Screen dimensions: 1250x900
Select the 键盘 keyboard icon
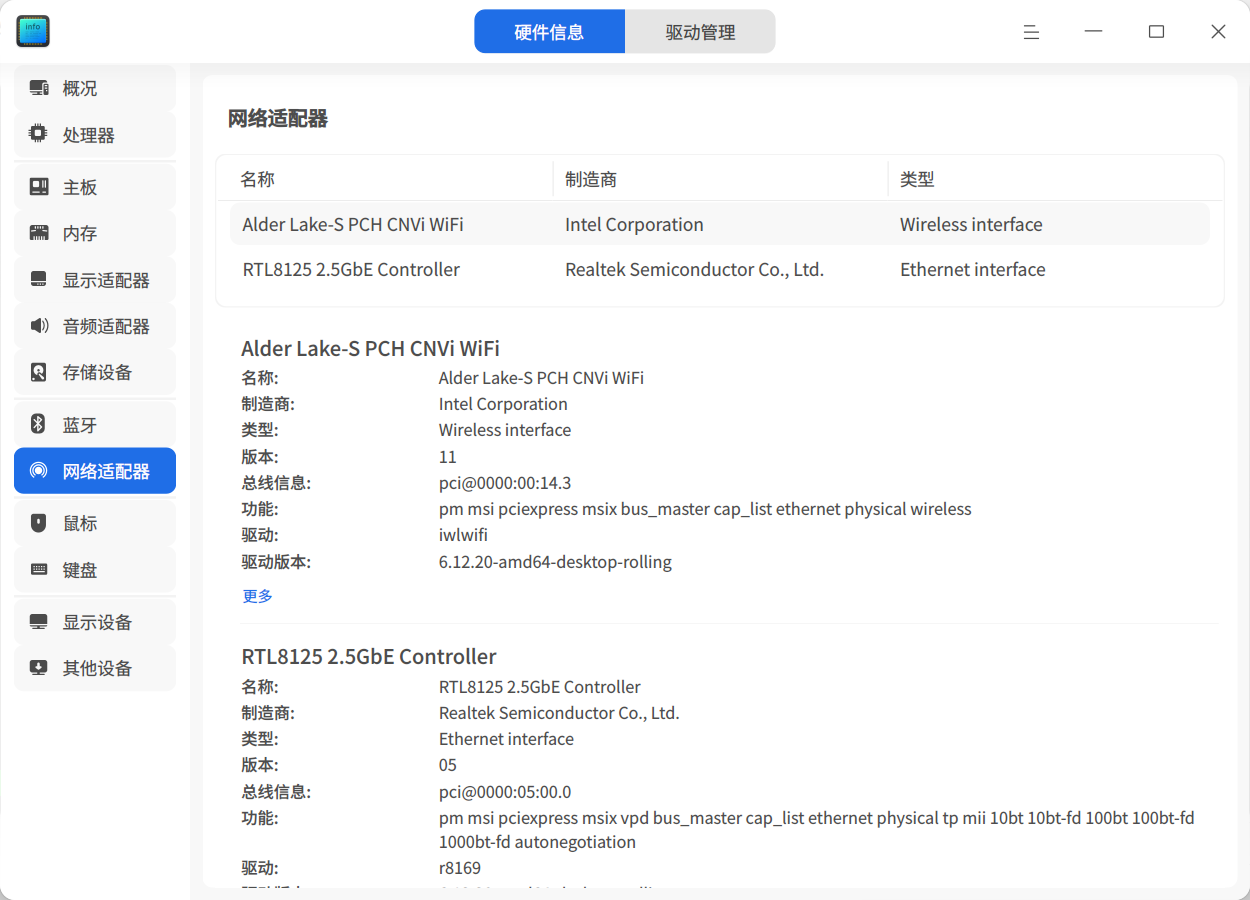(39, 570)
